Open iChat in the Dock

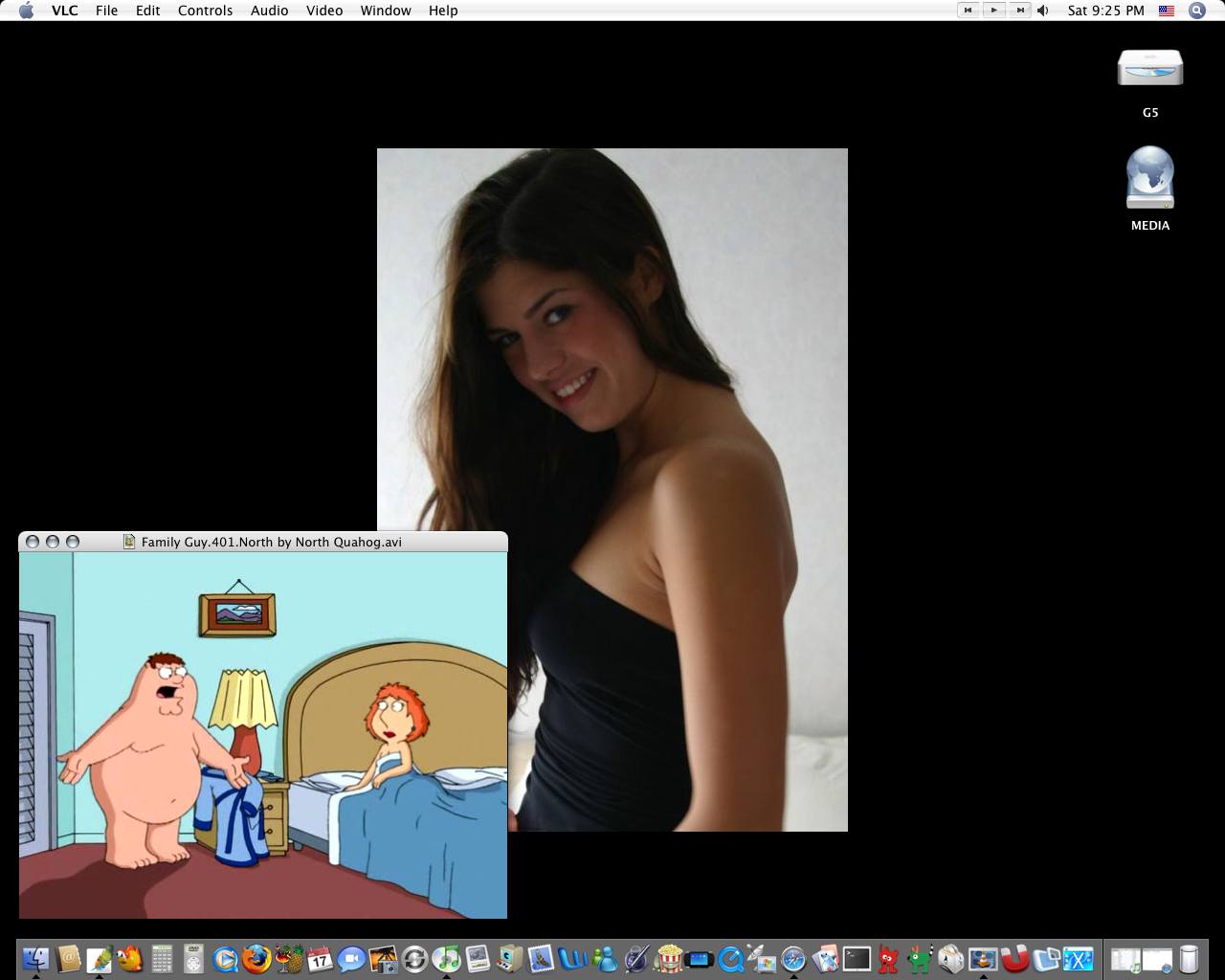coord(351,959)
